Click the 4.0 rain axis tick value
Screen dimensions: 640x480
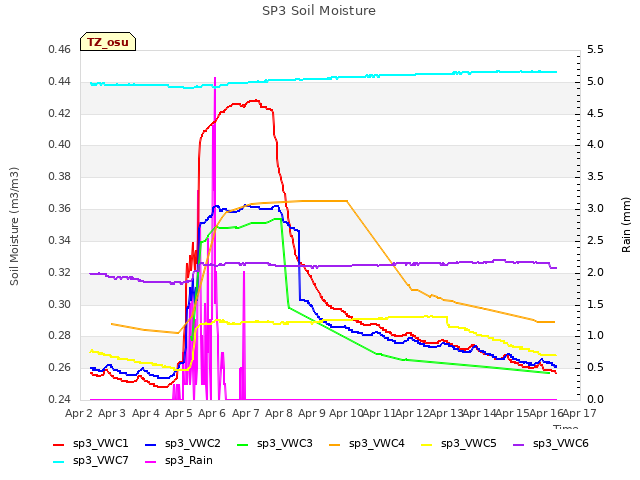pos(595,144)
